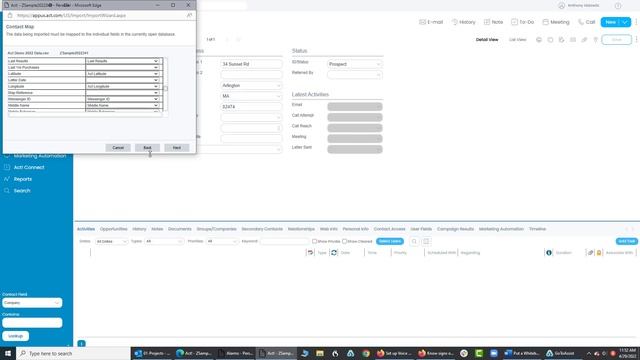Click the Contact Map vertical scrollbar
The height and width of the screenshot is (360, 640).
(165, 84)
